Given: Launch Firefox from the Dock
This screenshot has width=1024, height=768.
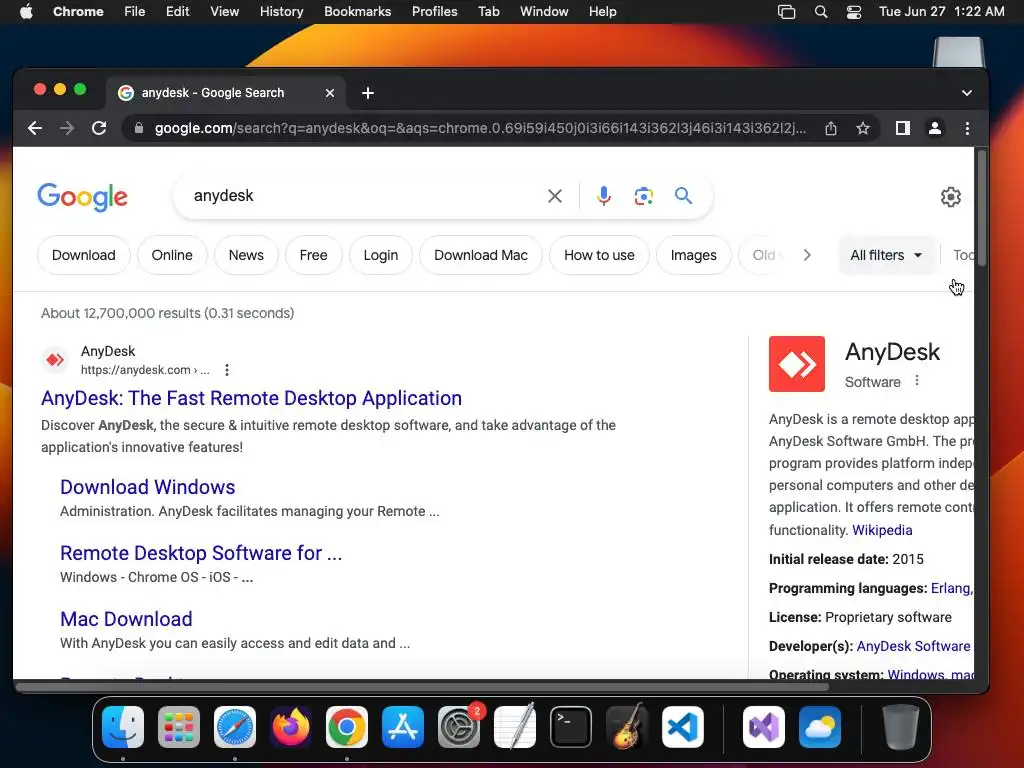Looking at the screenshot, I should click(291, 727).
